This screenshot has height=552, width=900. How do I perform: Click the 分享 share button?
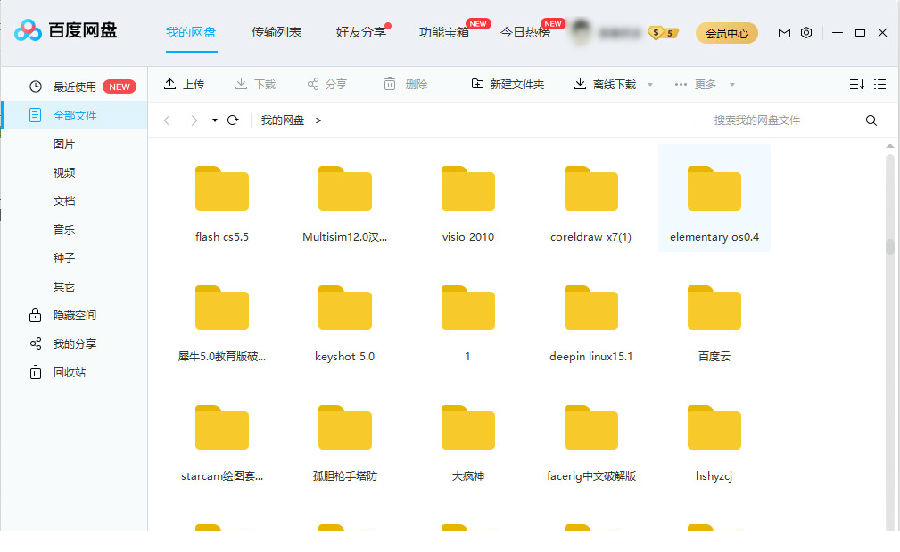click(327, 84)
